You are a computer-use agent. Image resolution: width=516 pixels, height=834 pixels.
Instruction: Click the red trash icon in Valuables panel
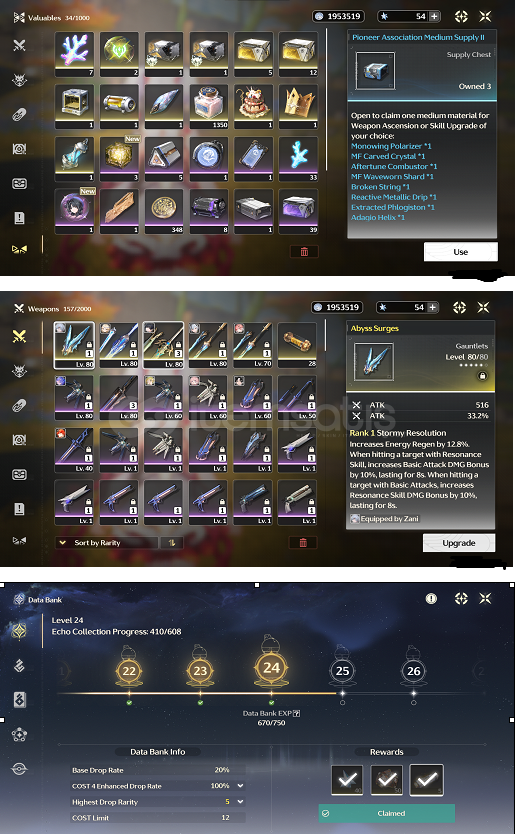click(x=304, y=252)
